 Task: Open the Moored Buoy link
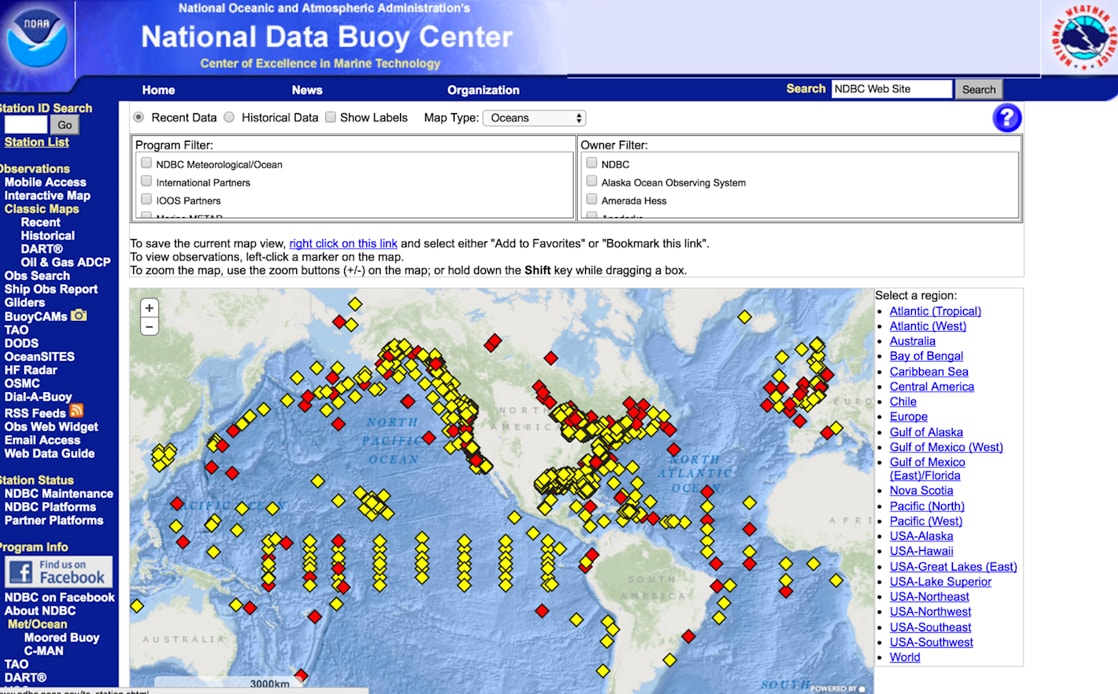61,637
